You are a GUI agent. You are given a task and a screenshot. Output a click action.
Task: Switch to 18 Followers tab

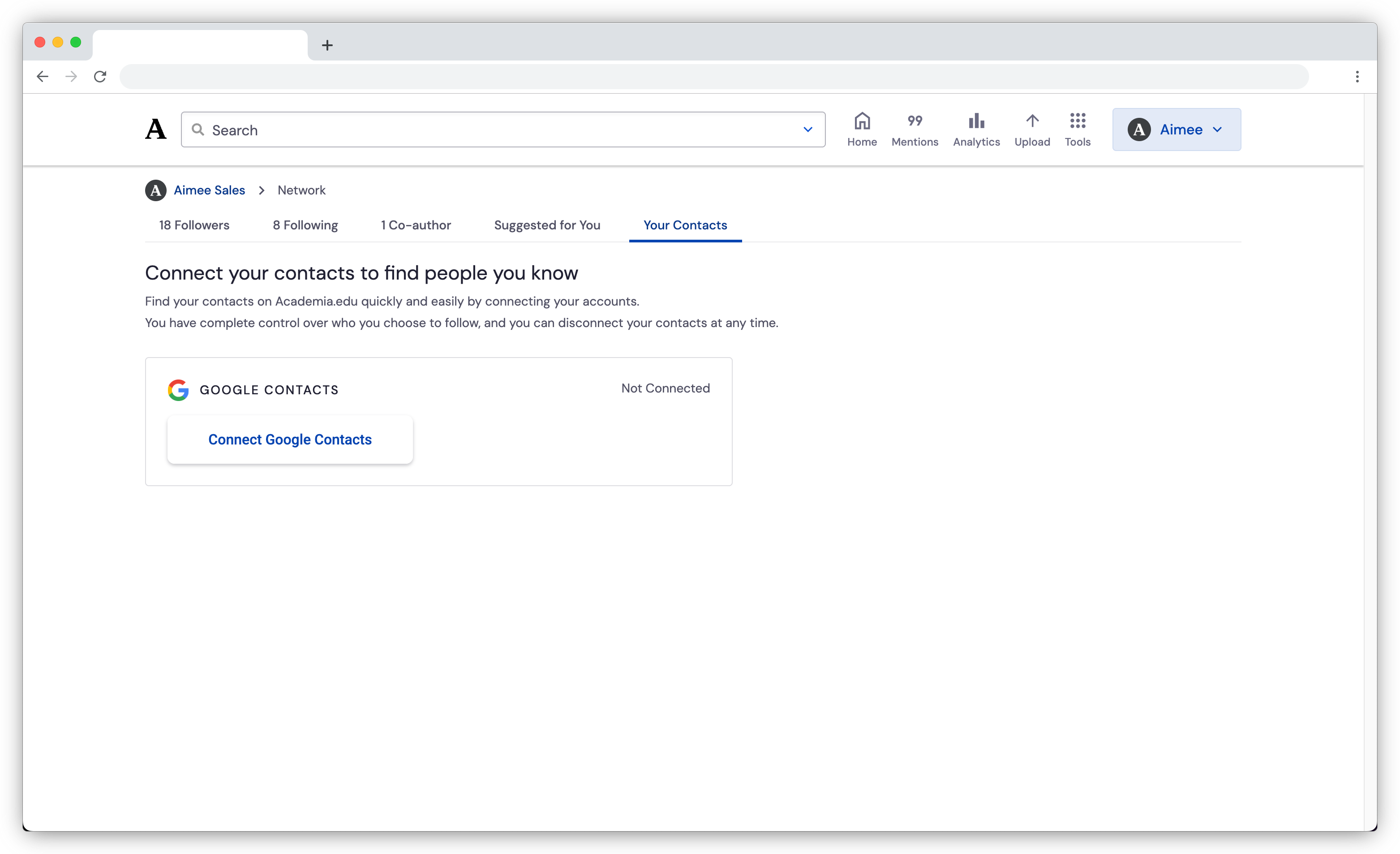[x=194, y=225]
